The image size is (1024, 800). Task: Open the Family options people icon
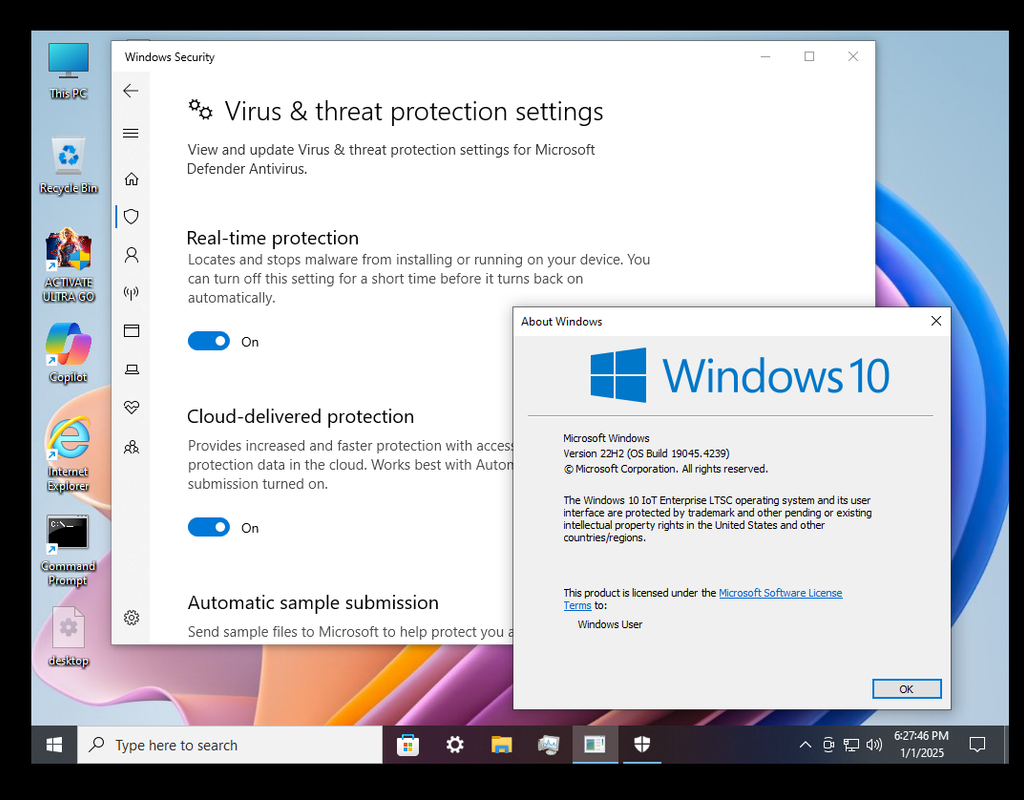131,447
